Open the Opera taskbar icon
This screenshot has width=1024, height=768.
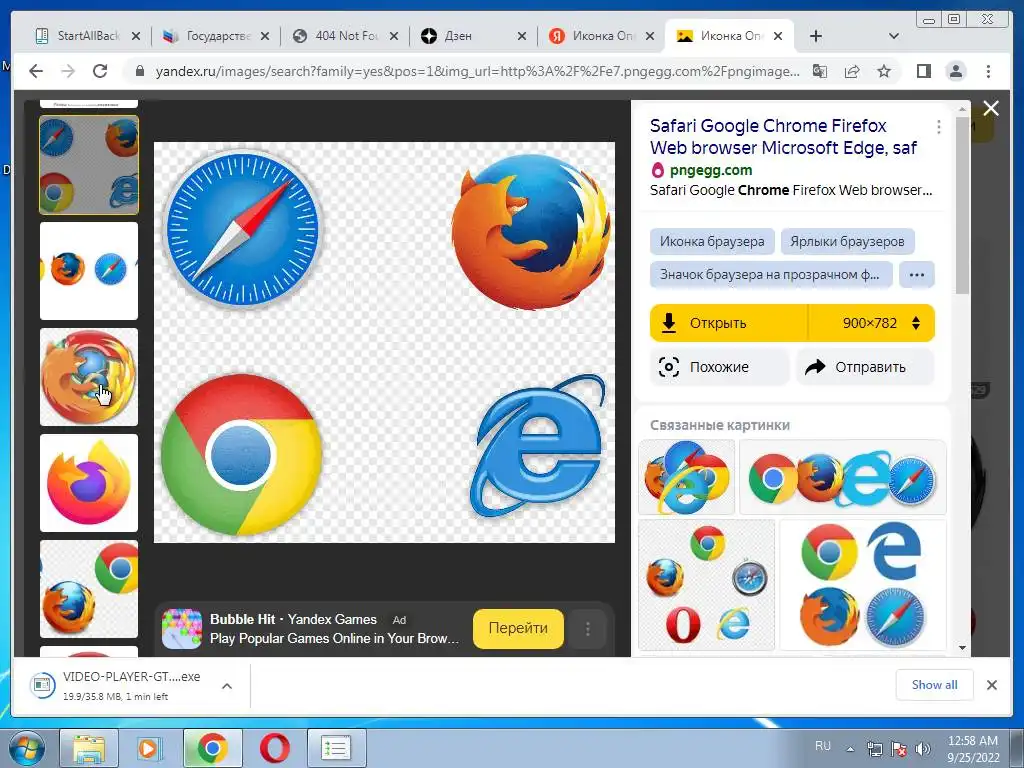274,748
